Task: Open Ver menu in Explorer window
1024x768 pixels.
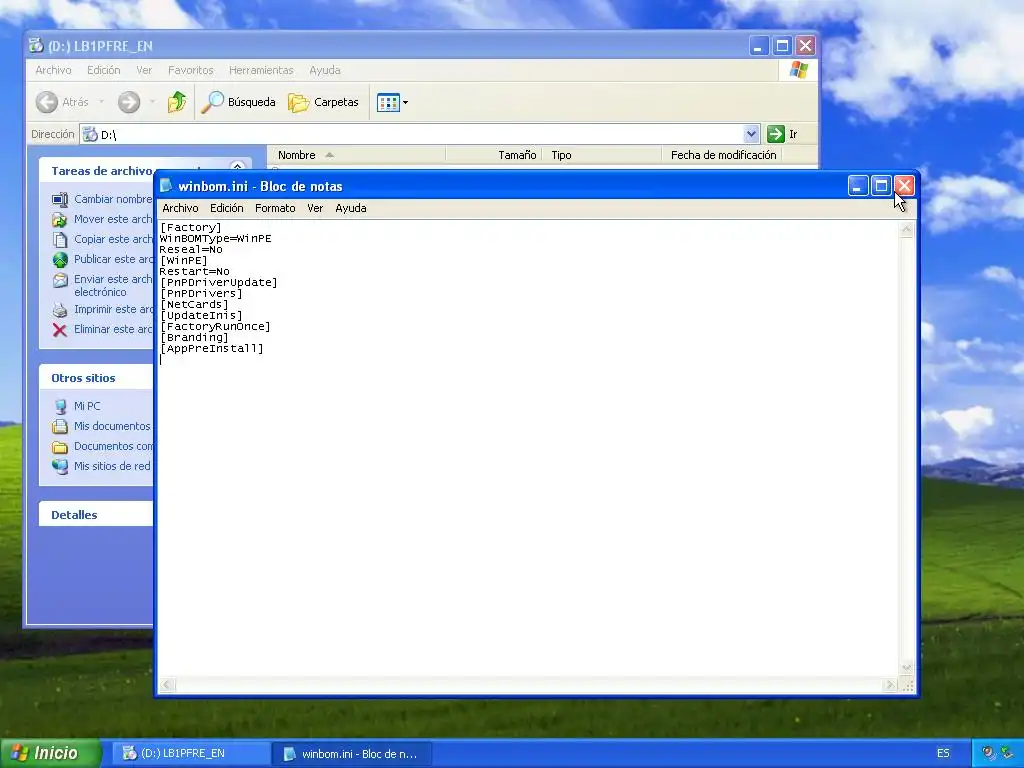Action: pyautogui.click(x=144, y=70)
